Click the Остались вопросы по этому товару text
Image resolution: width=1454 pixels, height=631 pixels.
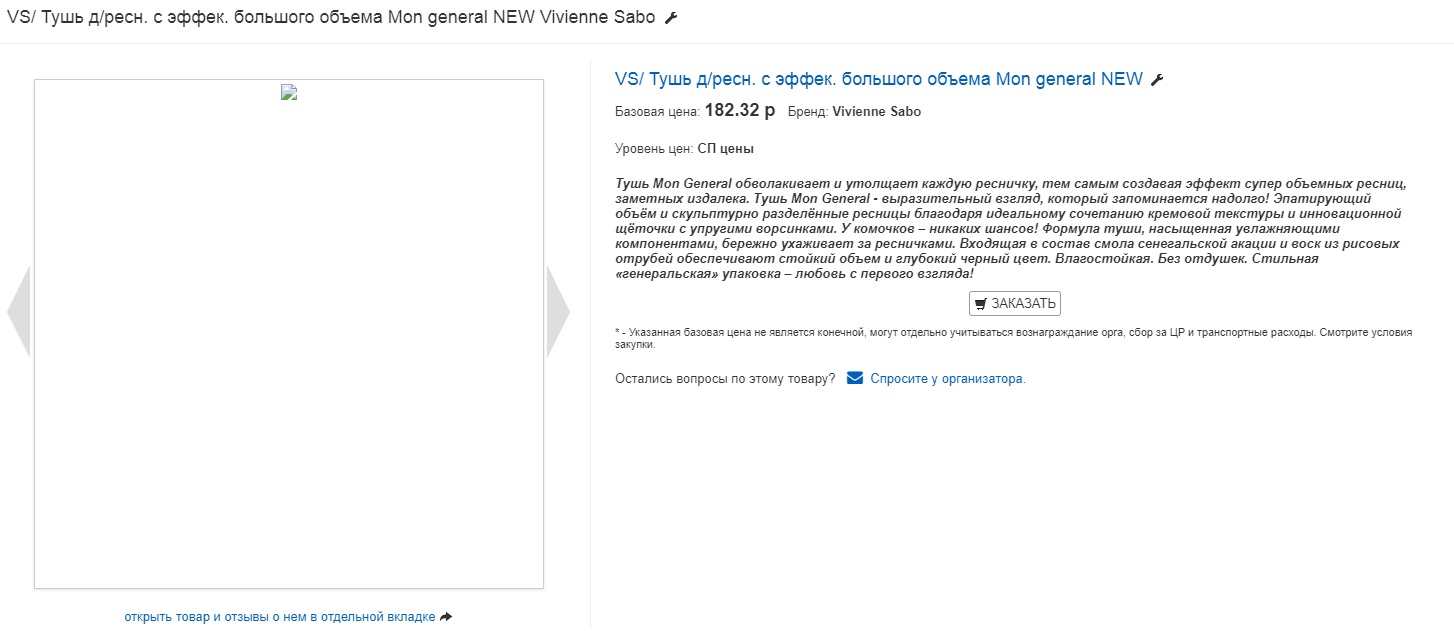pyautogui.click(x=725, y=379)
